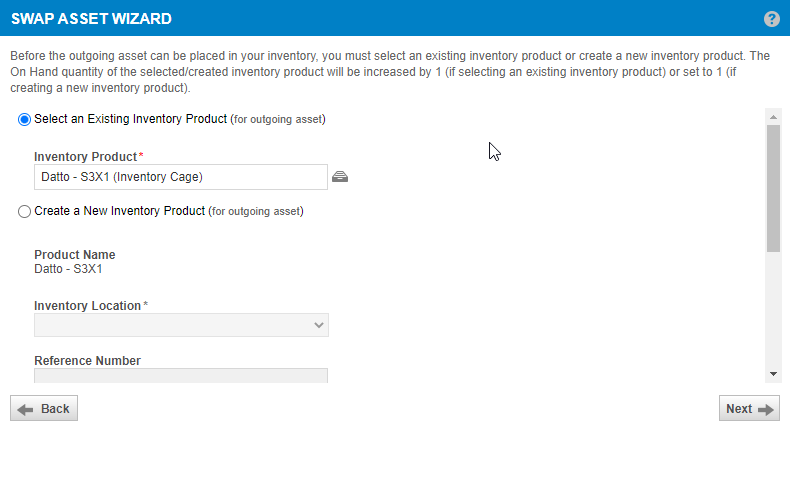
Task: Click the scrollbar down arrow
Action: tap(773, 374)
